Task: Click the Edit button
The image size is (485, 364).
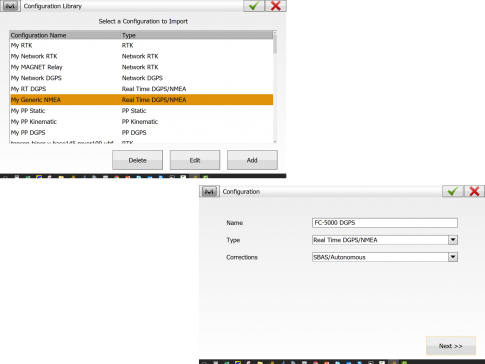Action: pyautogui.click(x=195, y=160)
